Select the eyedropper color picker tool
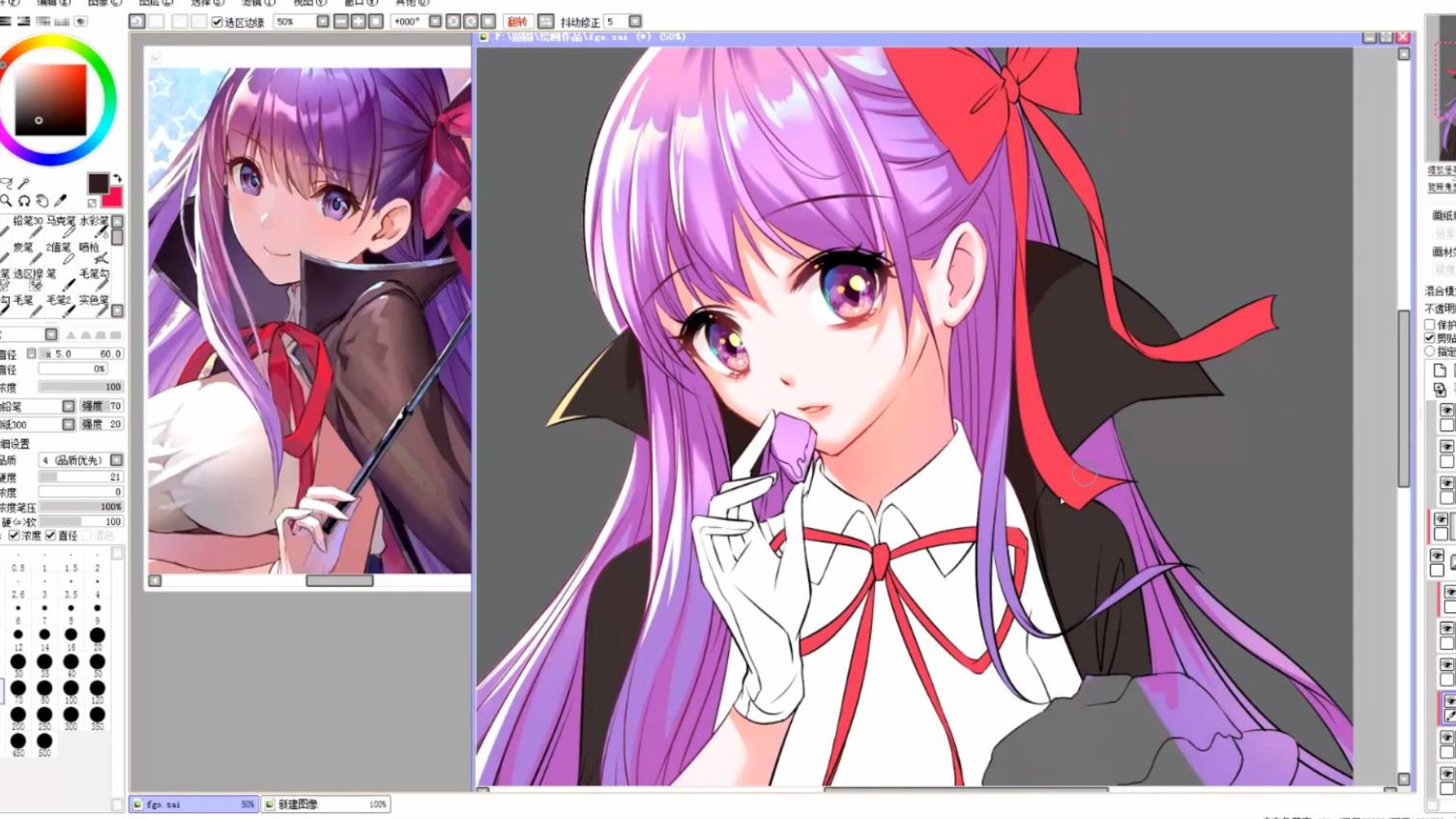The image size is (1456, 819). click(x=61, y=201)
